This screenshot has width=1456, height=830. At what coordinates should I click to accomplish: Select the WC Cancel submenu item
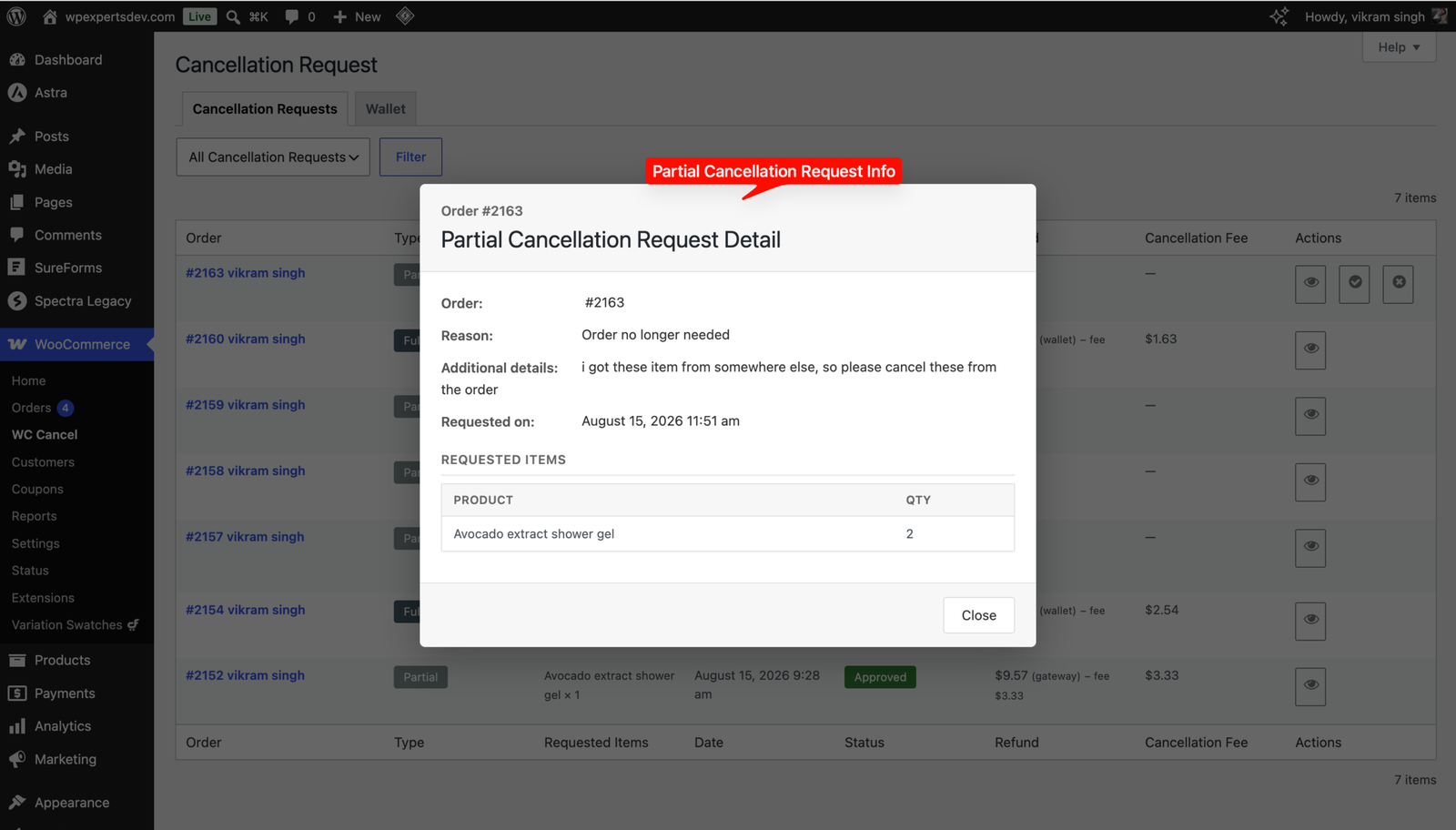point(45,435)
